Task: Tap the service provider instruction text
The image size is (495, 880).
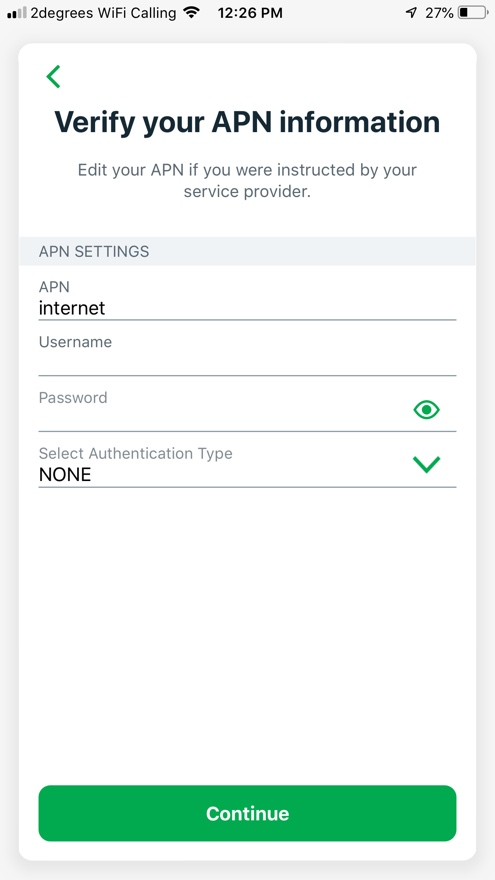Action: click(247, 181)
